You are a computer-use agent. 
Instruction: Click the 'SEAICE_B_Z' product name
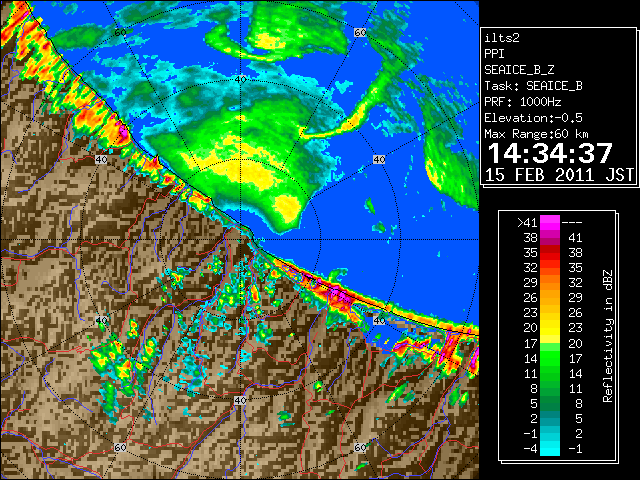[519, 70]
